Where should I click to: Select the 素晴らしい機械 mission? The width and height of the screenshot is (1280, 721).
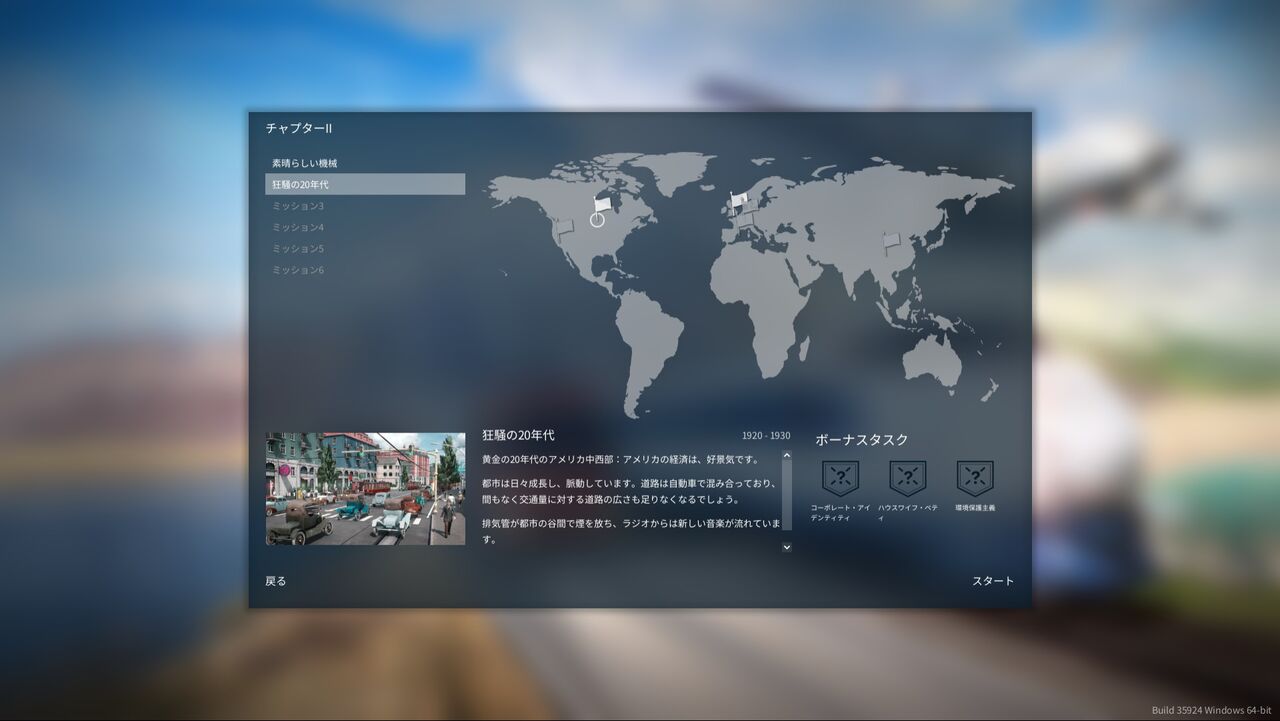coord(365,163)
